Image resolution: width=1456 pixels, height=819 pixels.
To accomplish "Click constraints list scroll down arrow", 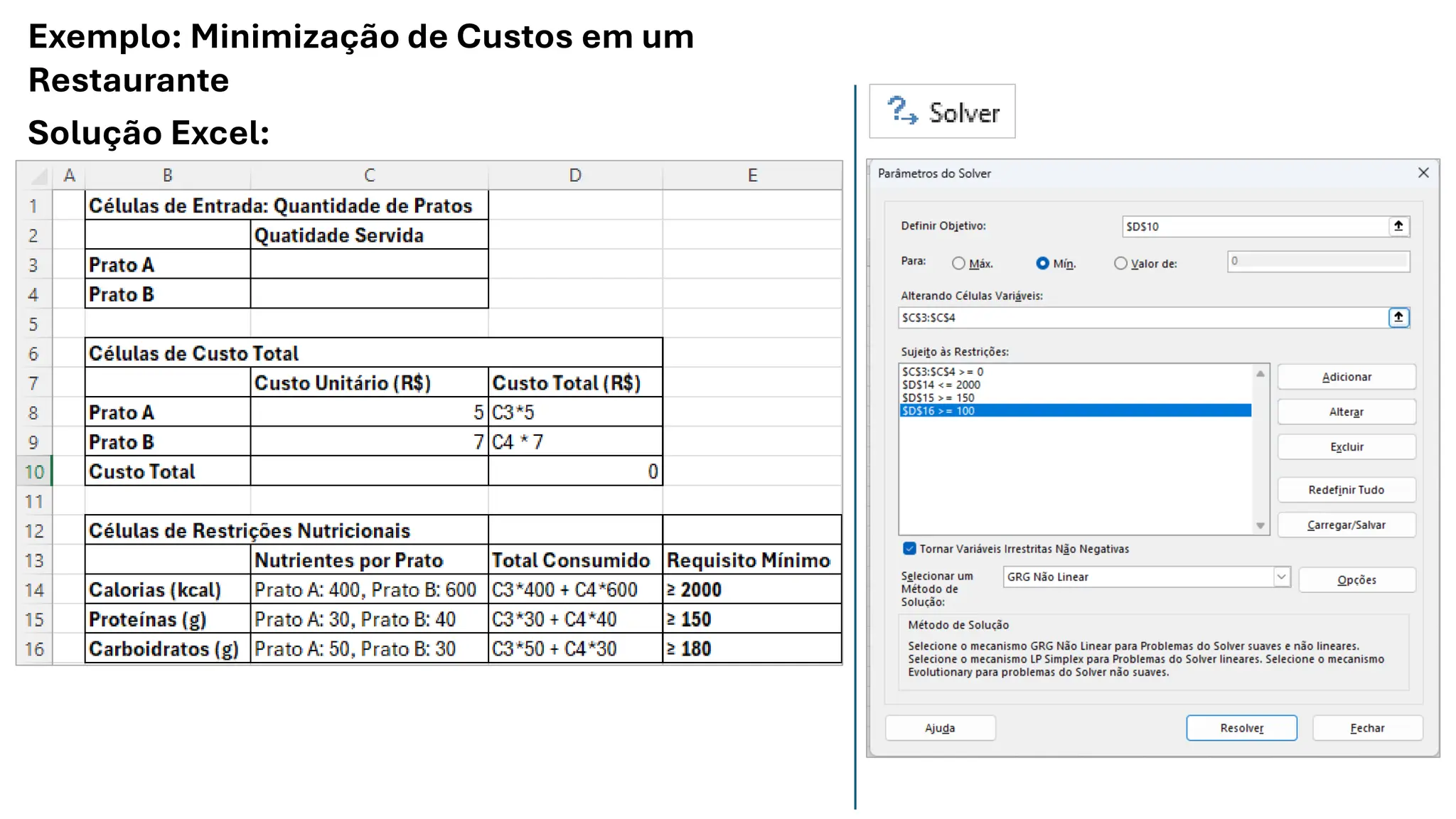I will [x=1260, y=526].
